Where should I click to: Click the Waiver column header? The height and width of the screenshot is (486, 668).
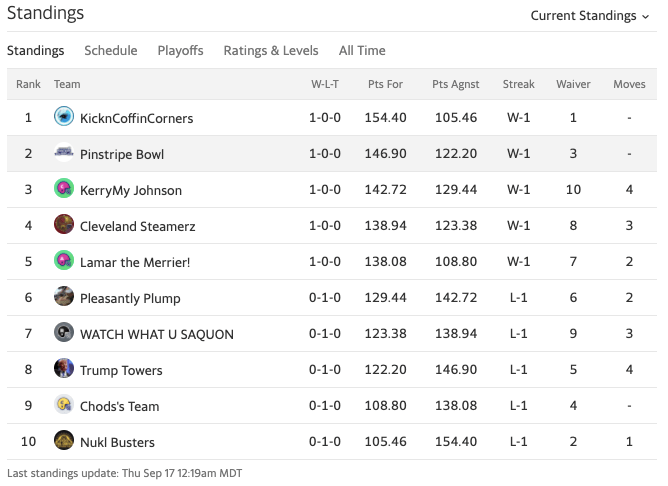(x=573, y=84)
